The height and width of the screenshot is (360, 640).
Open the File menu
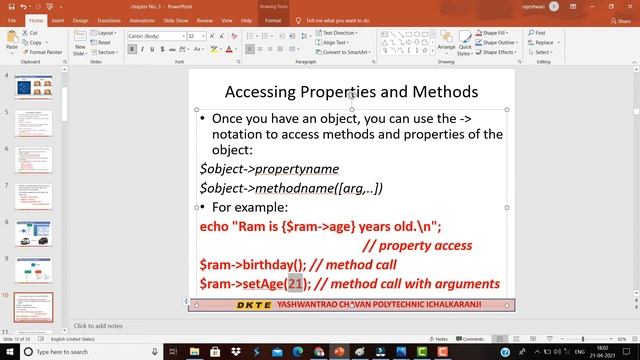(x=12, y=20)
